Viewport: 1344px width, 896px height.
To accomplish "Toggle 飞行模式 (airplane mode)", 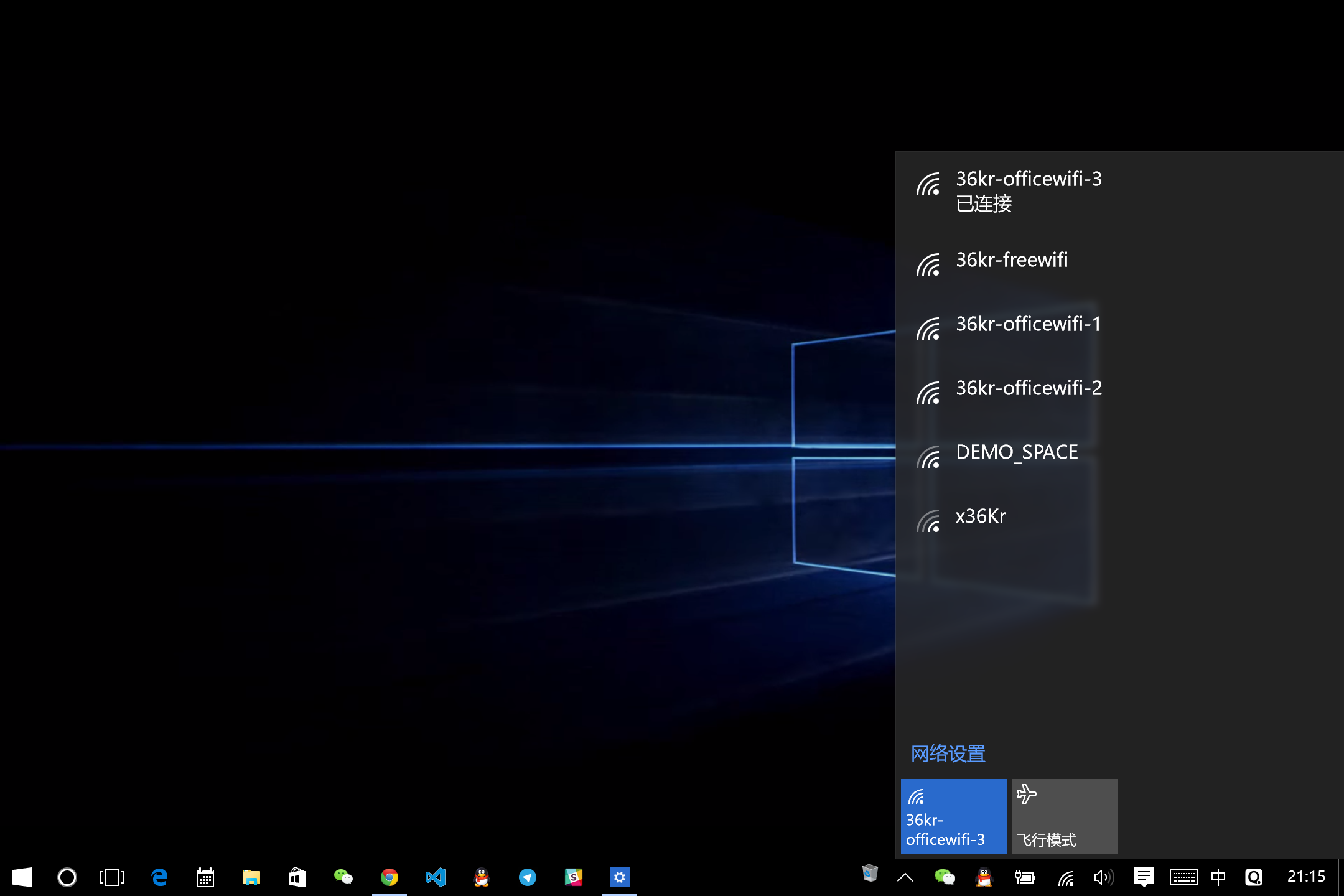I will pyautogui.click(x=1064, y=816).
